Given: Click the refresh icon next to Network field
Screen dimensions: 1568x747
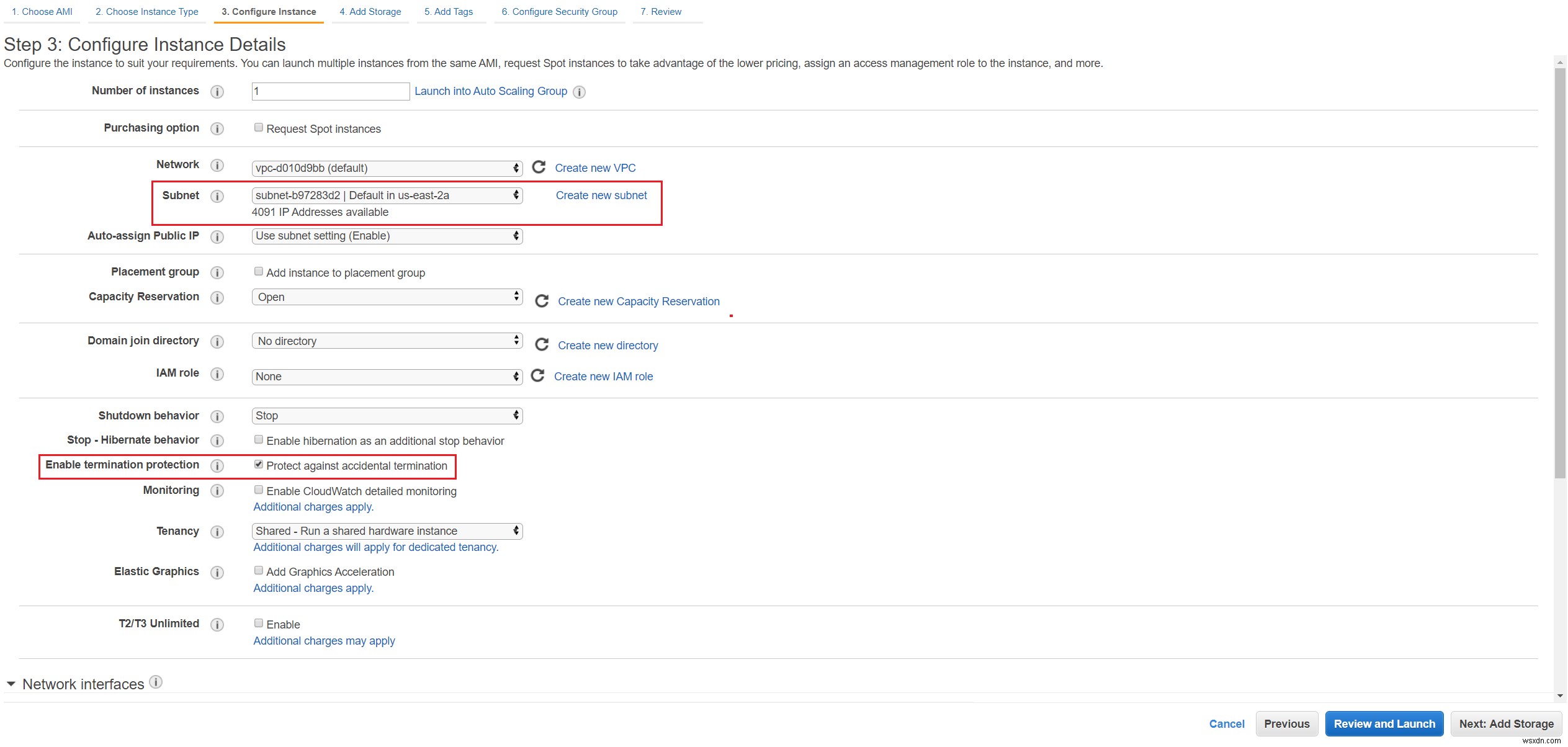Looking at the screenshot, I should [x=538, y=167].
